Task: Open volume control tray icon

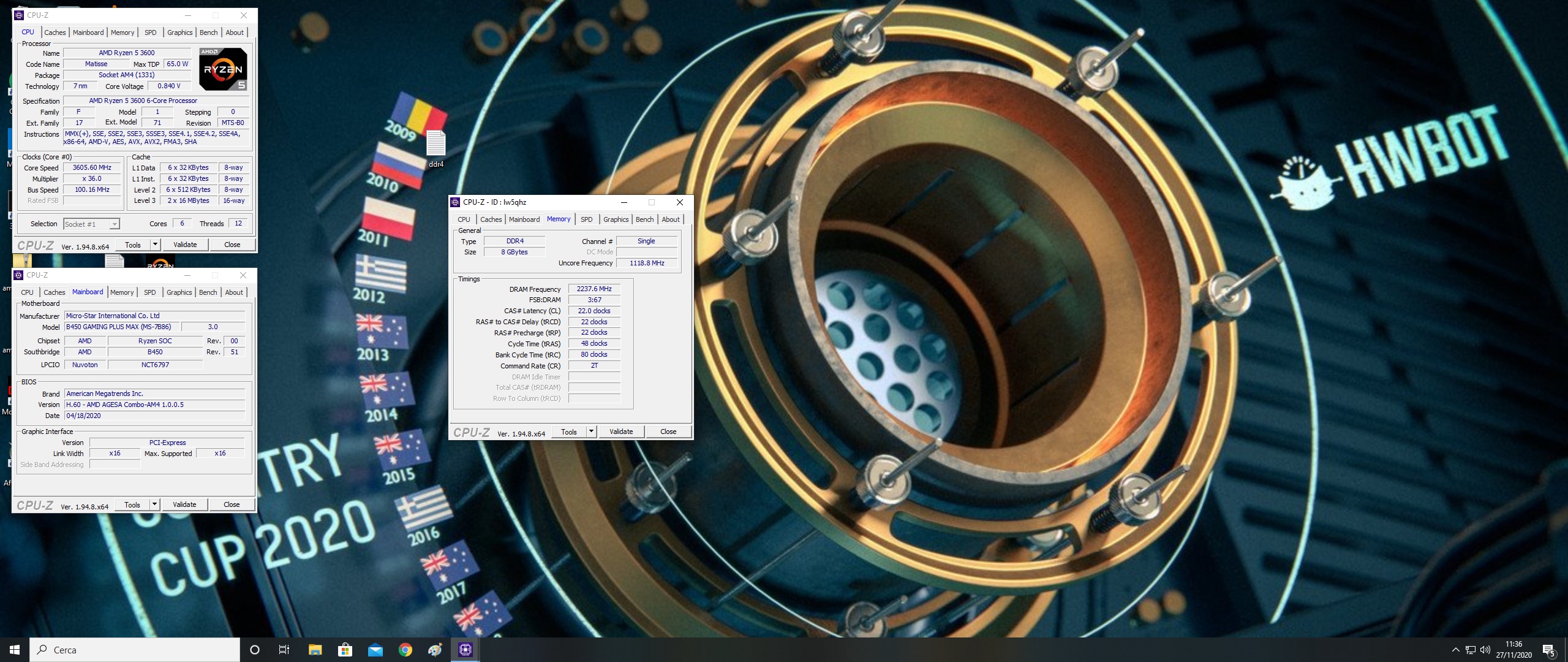Action: pyautogui.click(x=1485, y=650)
